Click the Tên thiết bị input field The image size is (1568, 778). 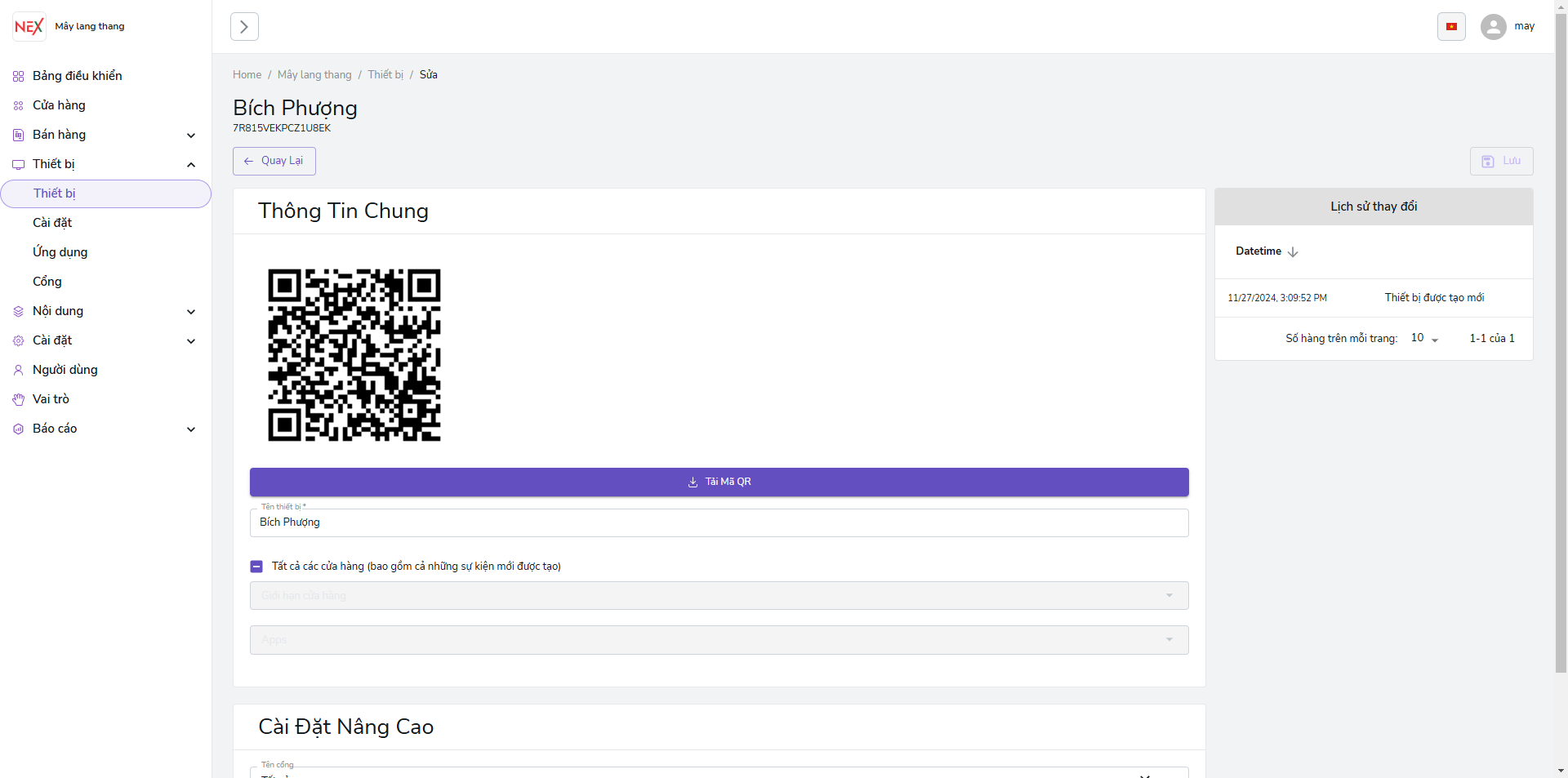coord(719,523)
